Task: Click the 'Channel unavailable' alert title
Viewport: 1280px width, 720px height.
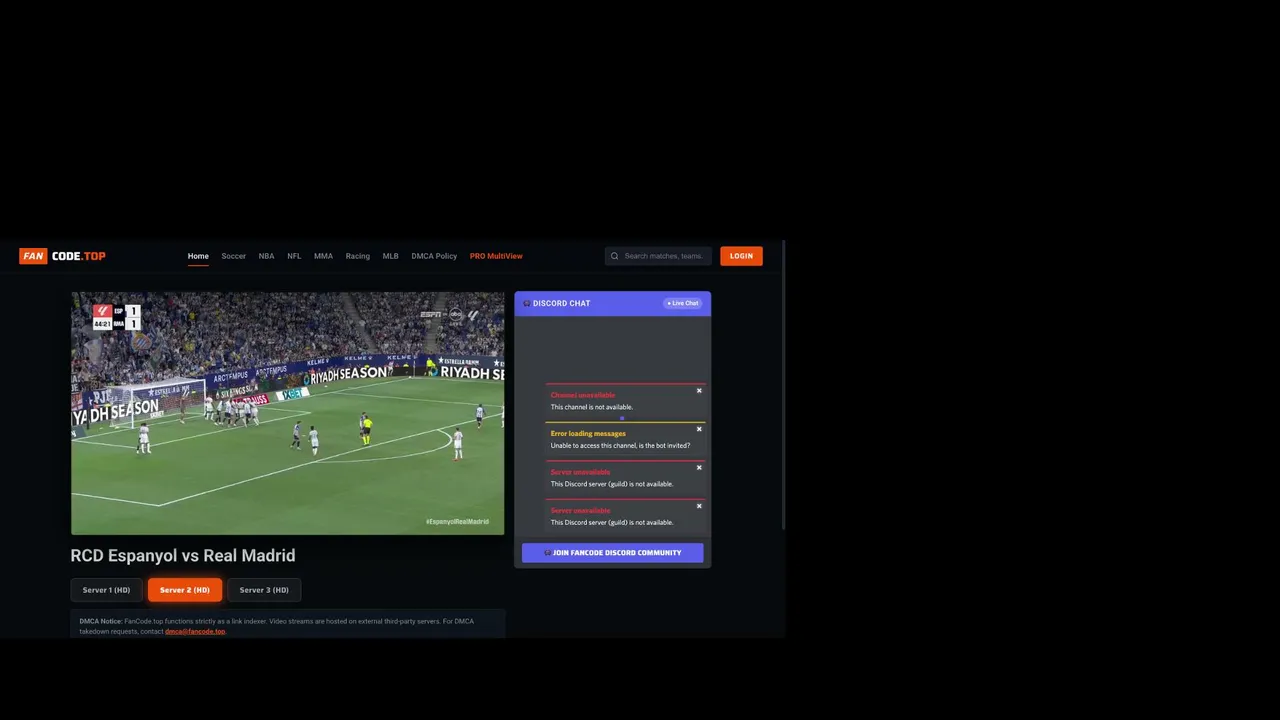Action: tap(583, 395)
